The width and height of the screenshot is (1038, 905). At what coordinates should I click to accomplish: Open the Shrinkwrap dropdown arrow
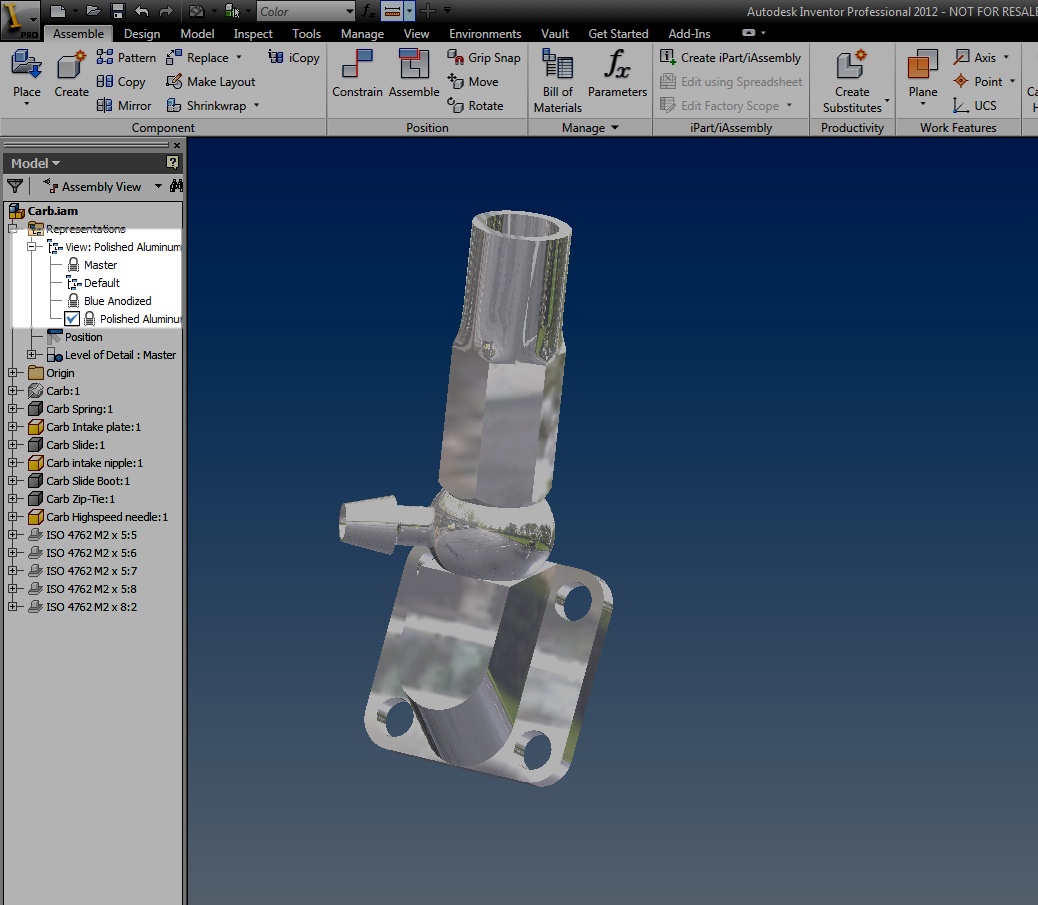256,105
